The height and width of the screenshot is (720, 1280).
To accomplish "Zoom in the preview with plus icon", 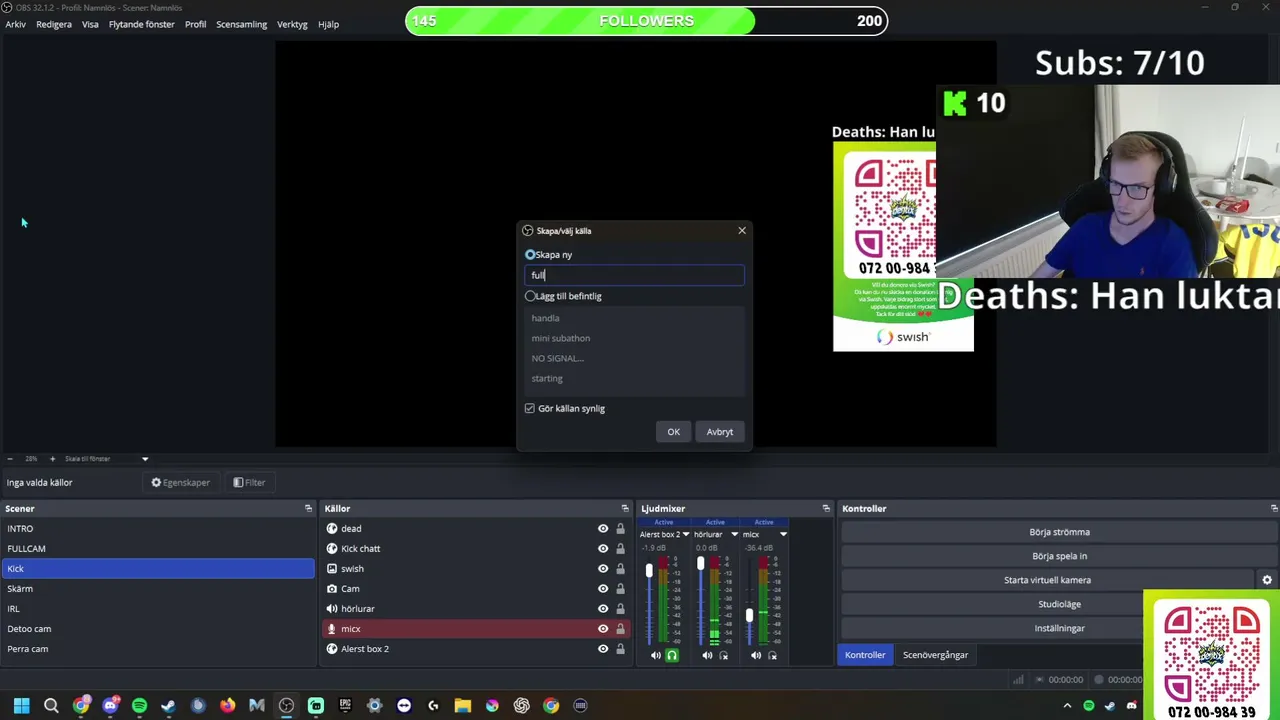I will (x=52, y=459).
